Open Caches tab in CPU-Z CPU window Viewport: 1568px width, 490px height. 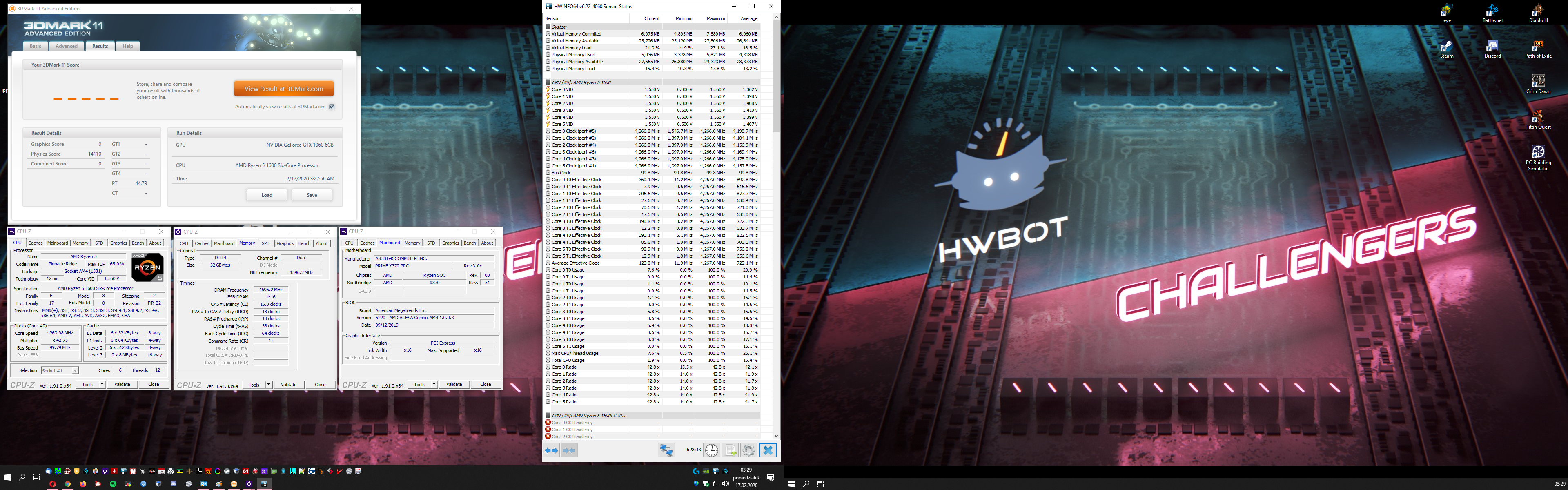click(x=36, y=243)
